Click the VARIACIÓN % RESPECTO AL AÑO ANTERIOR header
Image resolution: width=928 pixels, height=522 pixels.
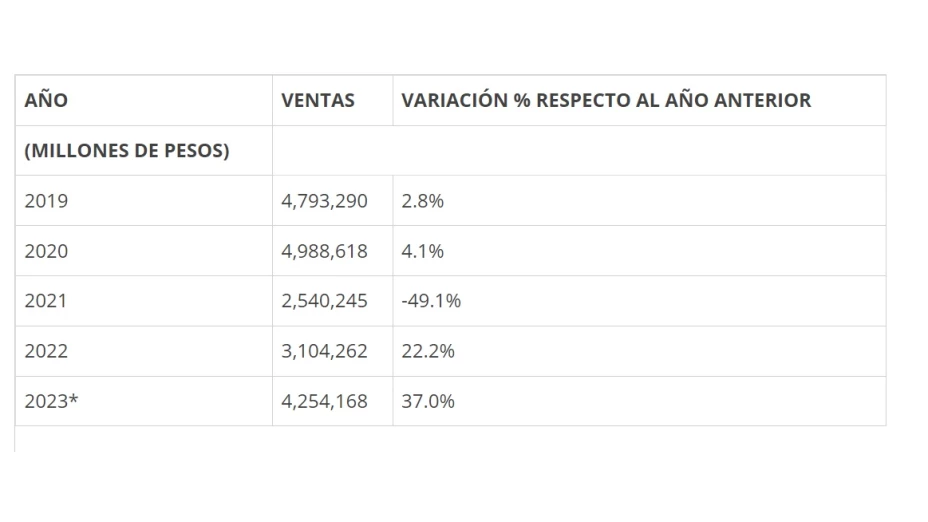click(x=639, y=101)
